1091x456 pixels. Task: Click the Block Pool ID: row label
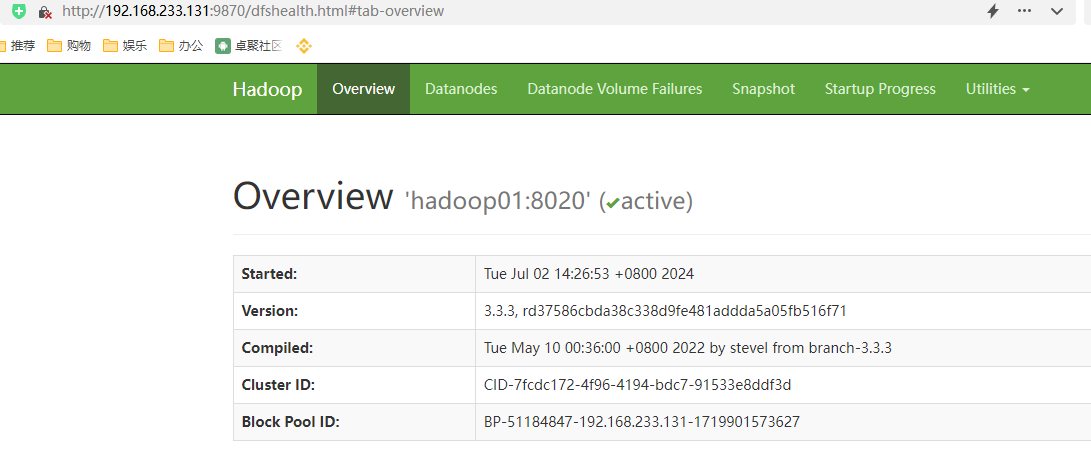pyautogui.click(x=290, y=422)
